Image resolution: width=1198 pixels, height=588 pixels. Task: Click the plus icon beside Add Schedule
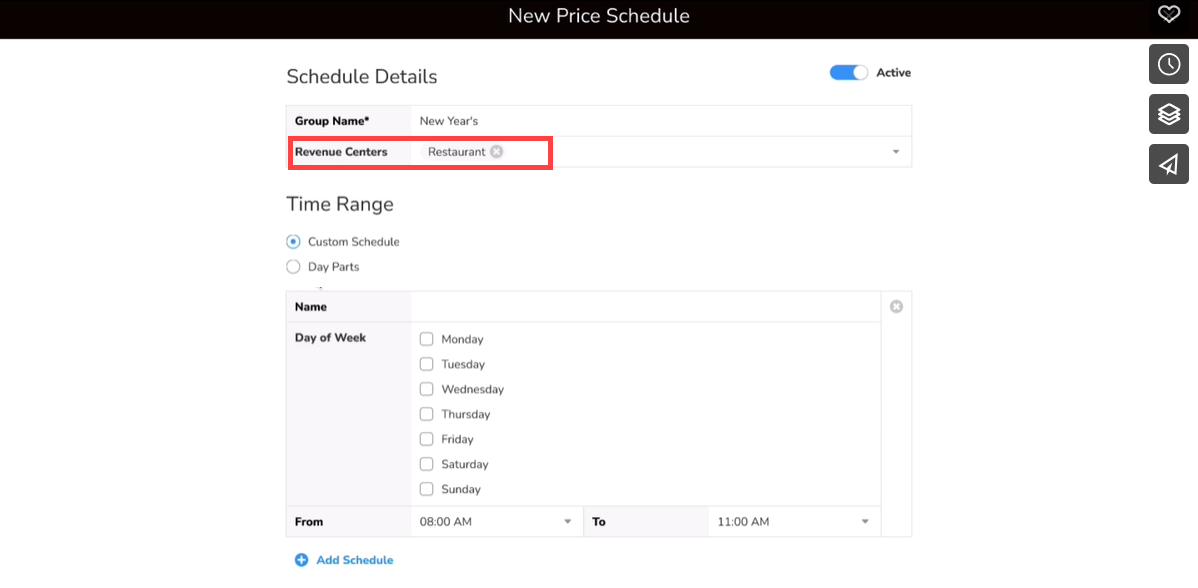click(301, 560)
